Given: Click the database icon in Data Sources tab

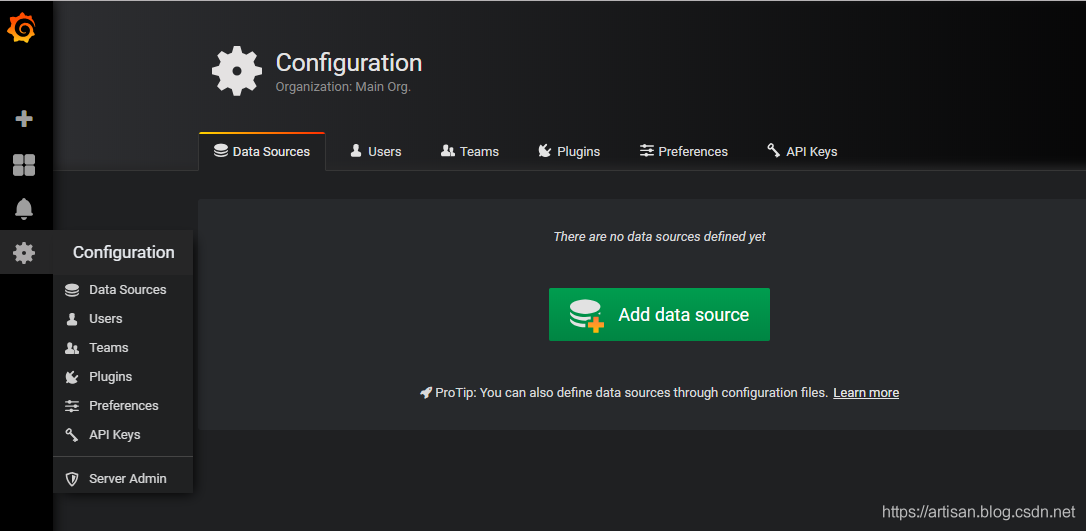Looking at the screenshot, I should (x=221, y=151).
